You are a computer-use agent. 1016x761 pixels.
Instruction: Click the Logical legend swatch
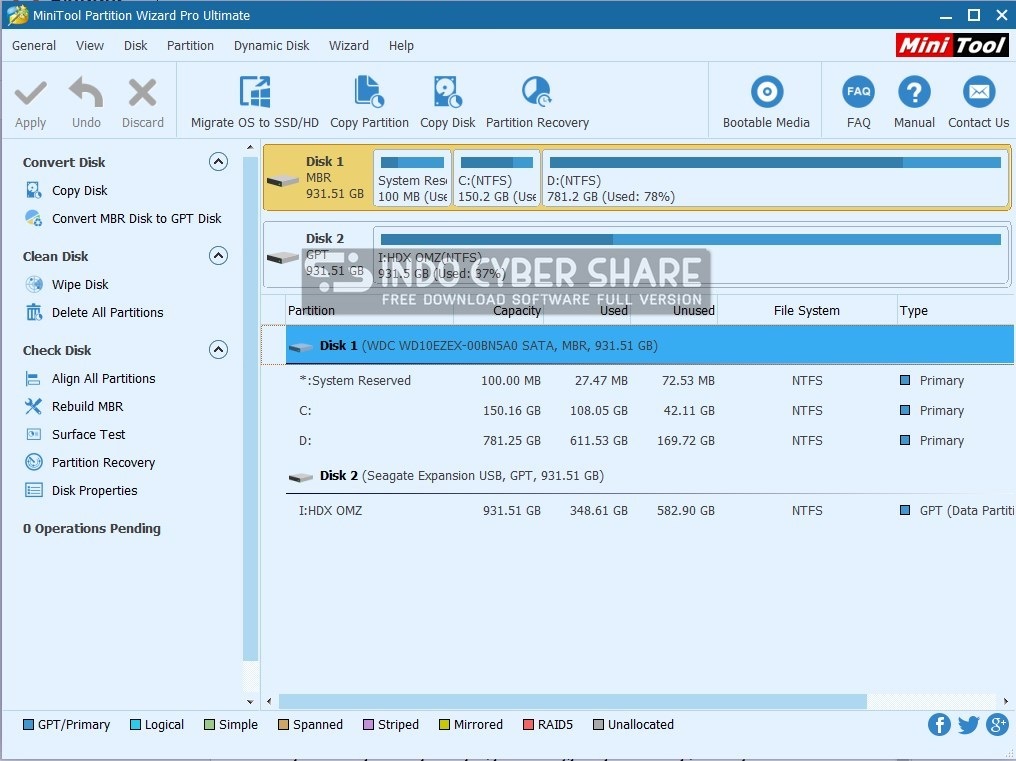(x=135, y=725)
